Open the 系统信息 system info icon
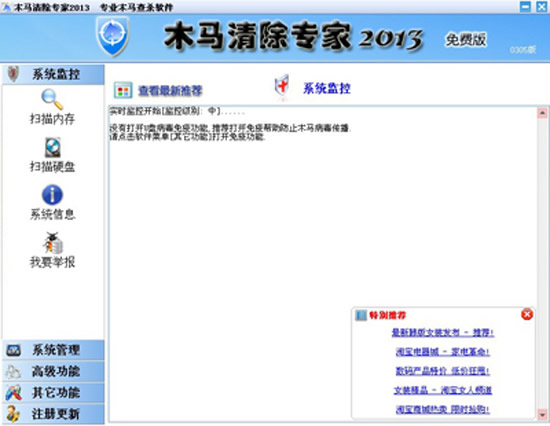 point(52,202)
